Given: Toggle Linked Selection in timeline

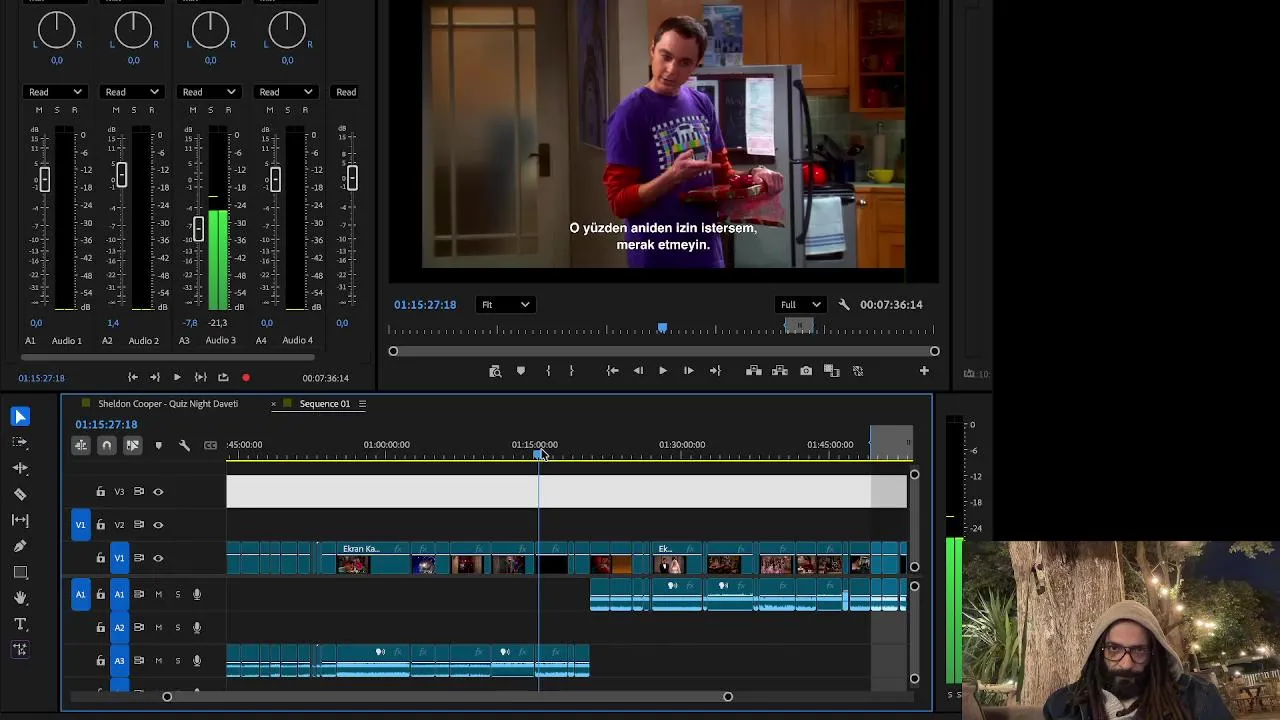Looking at the screenshot, I should tap(132, 445).
